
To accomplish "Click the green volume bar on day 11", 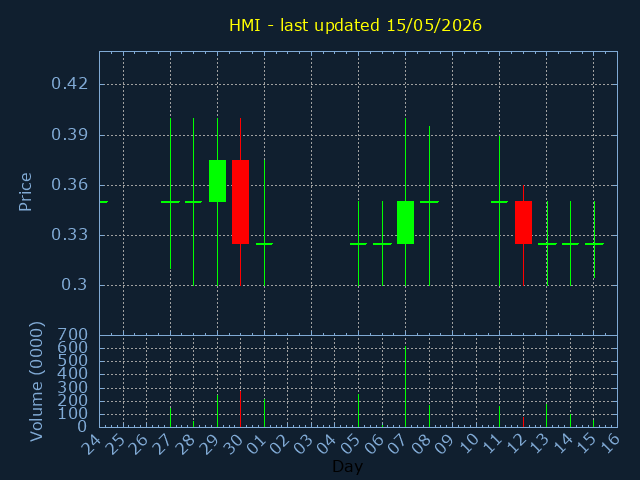I will [500, 417].
